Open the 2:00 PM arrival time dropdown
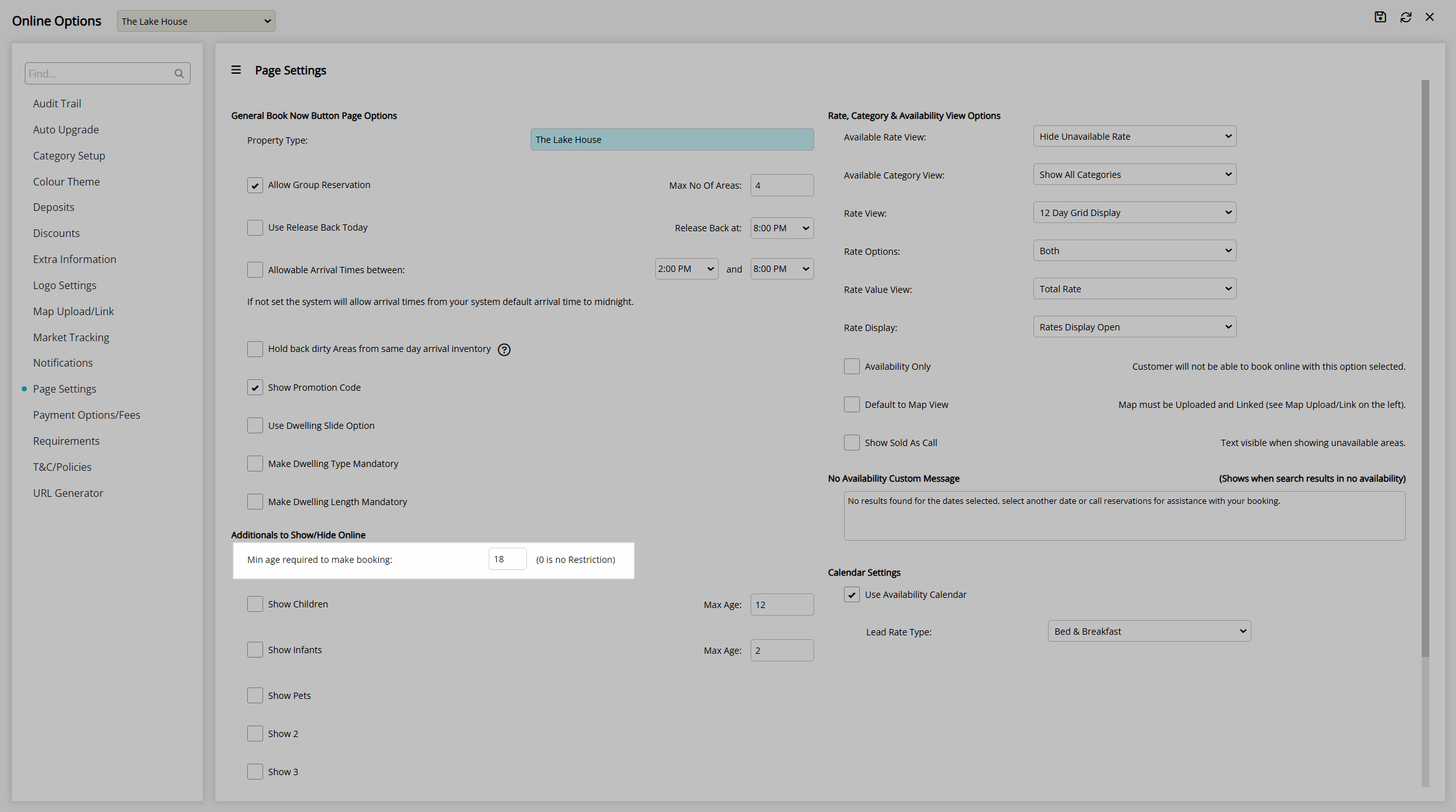Viewport: 1456px width, 812px height. (x=686, y=269)
